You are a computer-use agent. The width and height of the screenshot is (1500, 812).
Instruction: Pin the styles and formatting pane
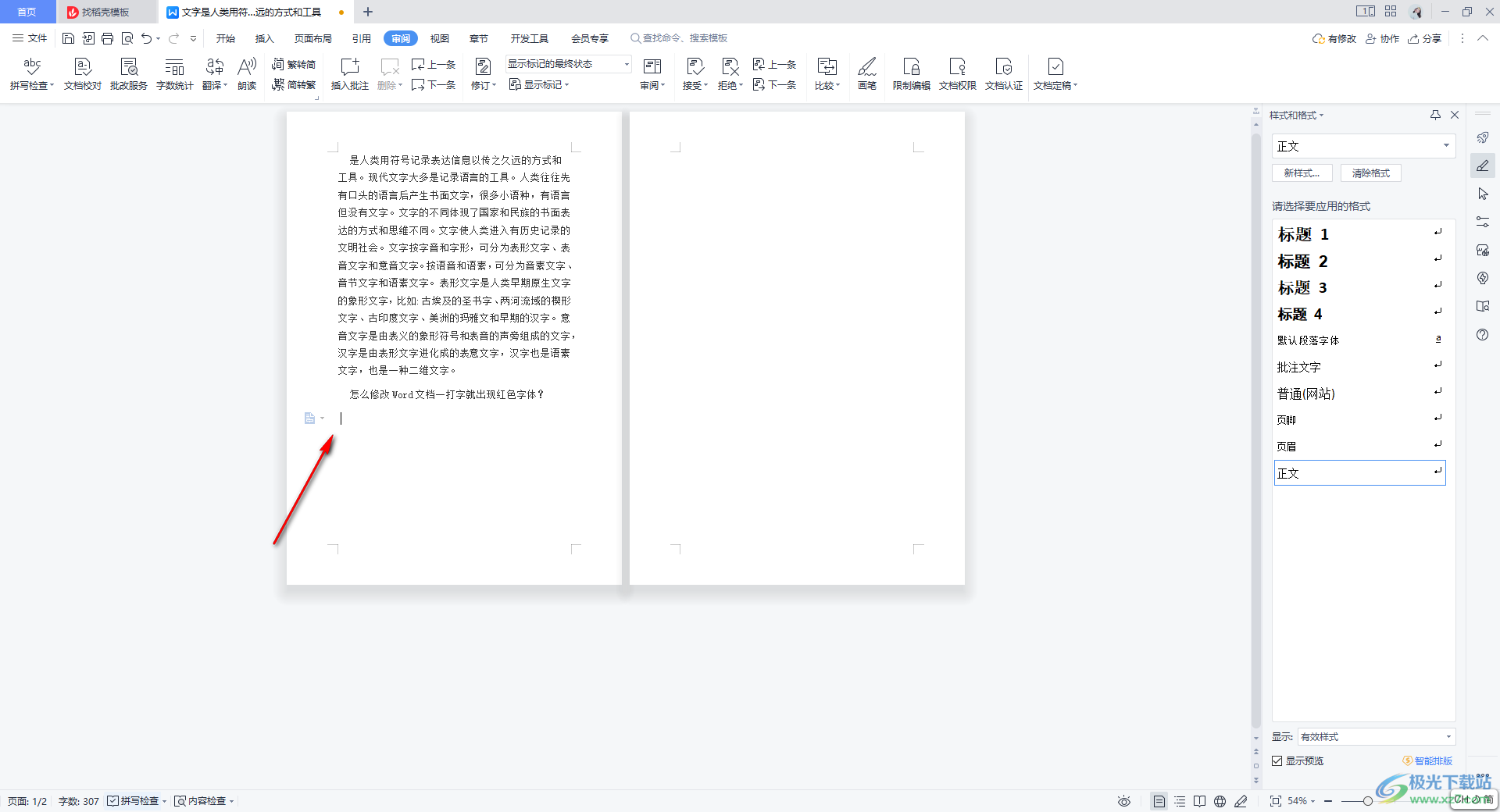coord(1435,115)
